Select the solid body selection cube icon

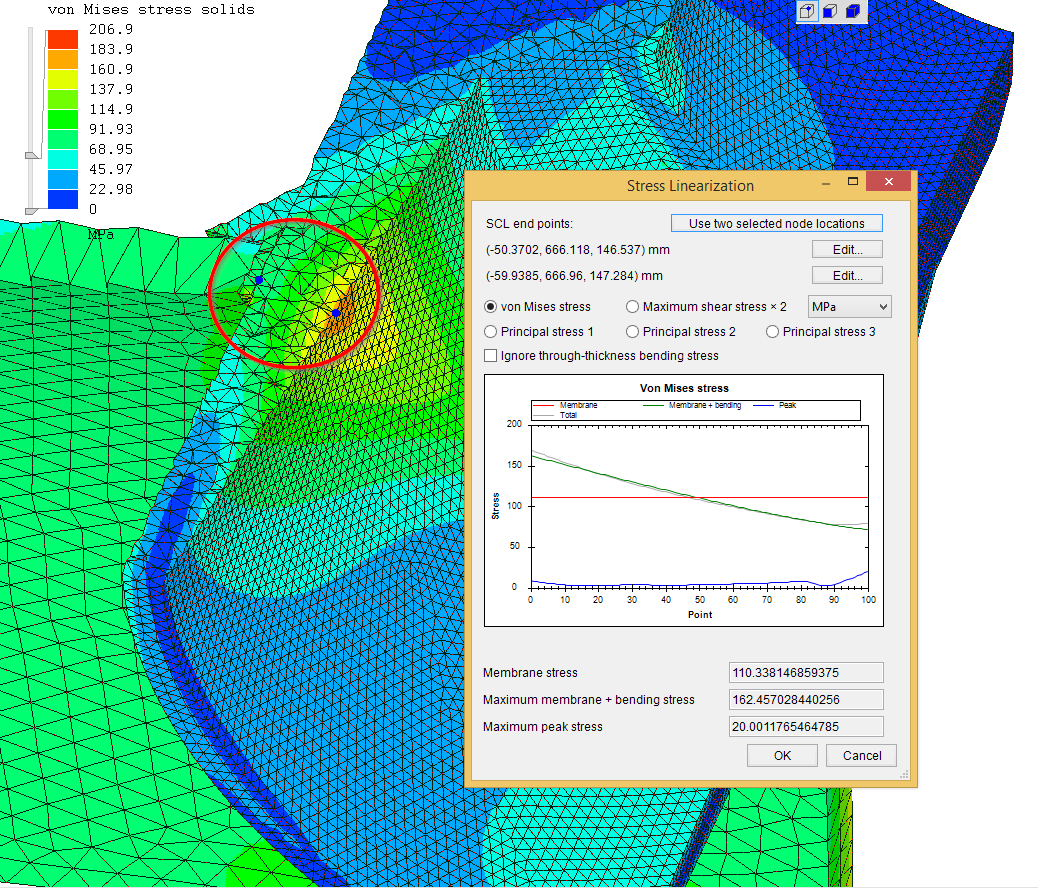tap(853, 11)
